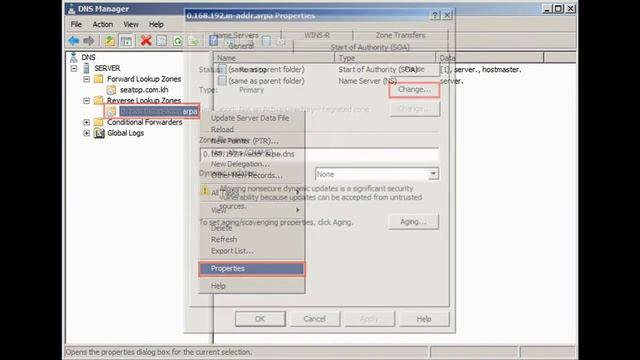Viewport: 640px width, 360px height.
Task: Select the SERVER computer icon in tree
Action: [87, 68]
